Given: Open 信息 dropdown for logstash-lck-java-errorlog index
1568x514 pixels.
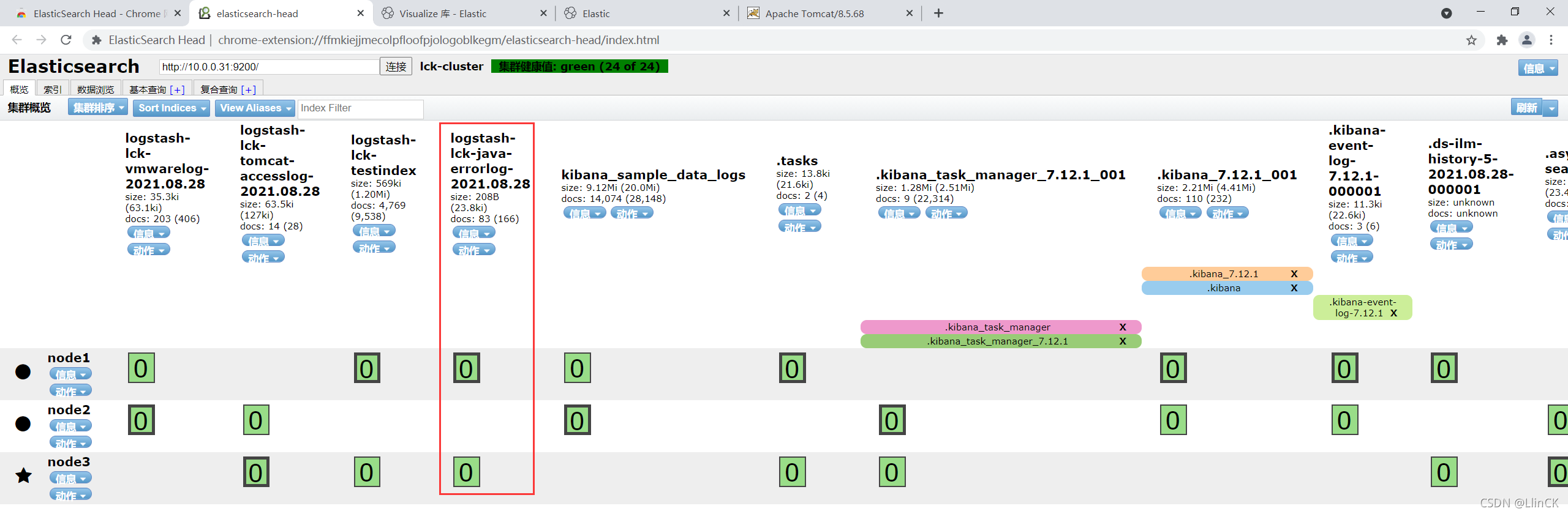Looking at the screenshot, I should 474,233.
